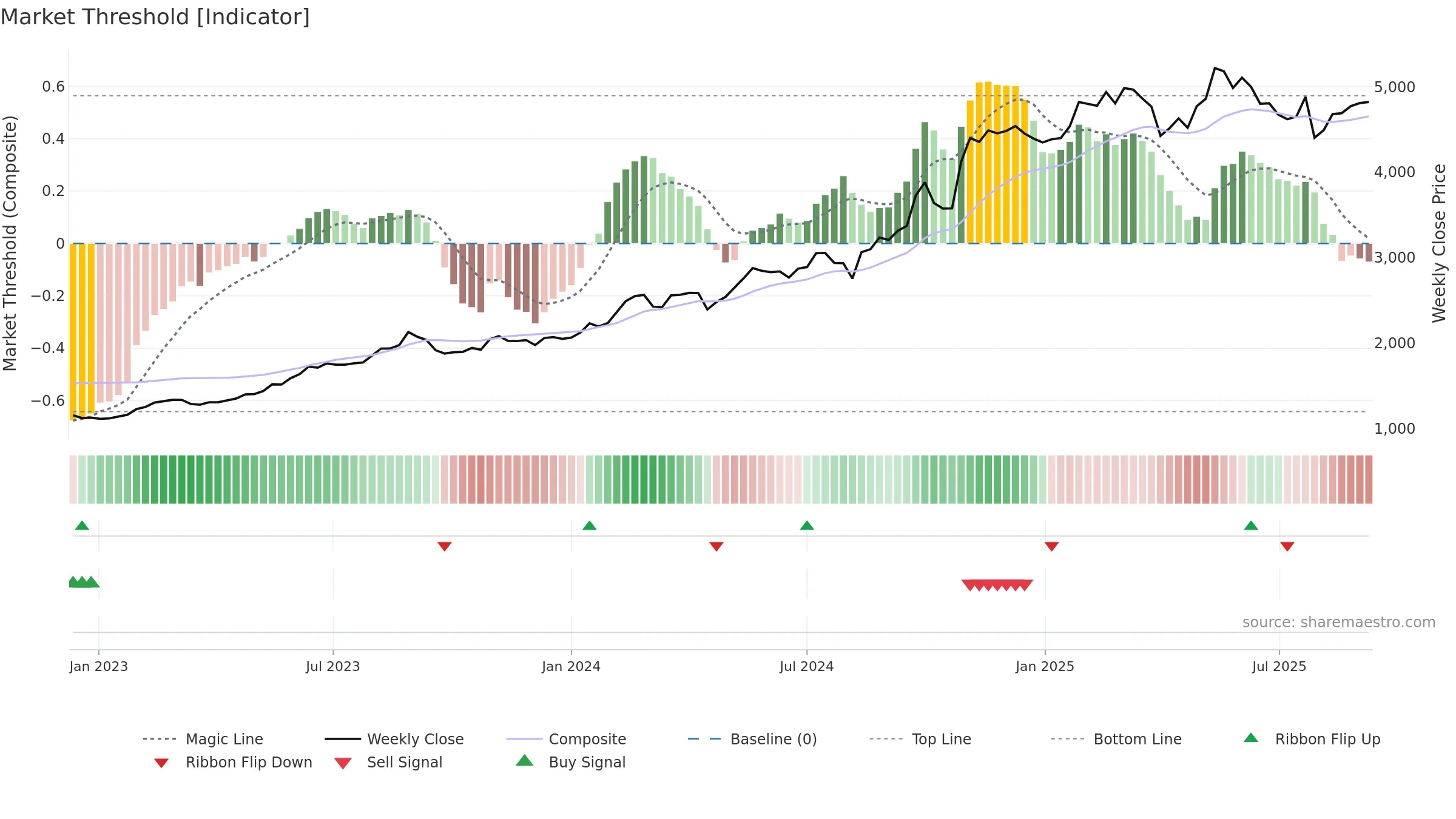Click the red Ribbon Flip Down marker between Jan and Jul 2024
The height and width of the screenshot is (819, 1456).
716,547
